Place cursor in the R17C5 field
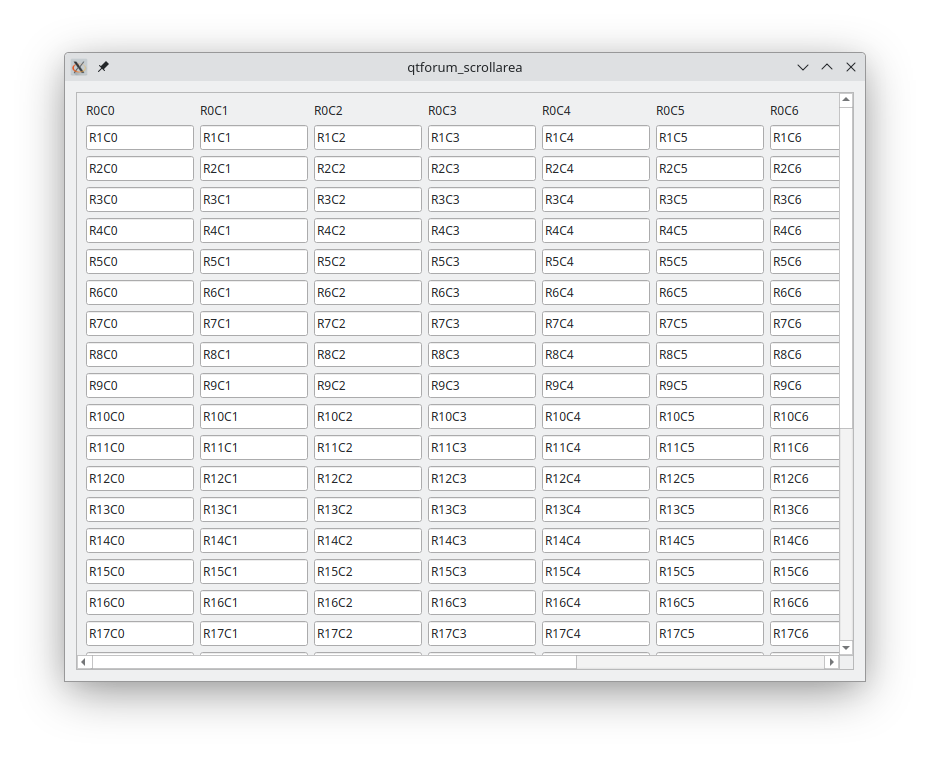 710,634
